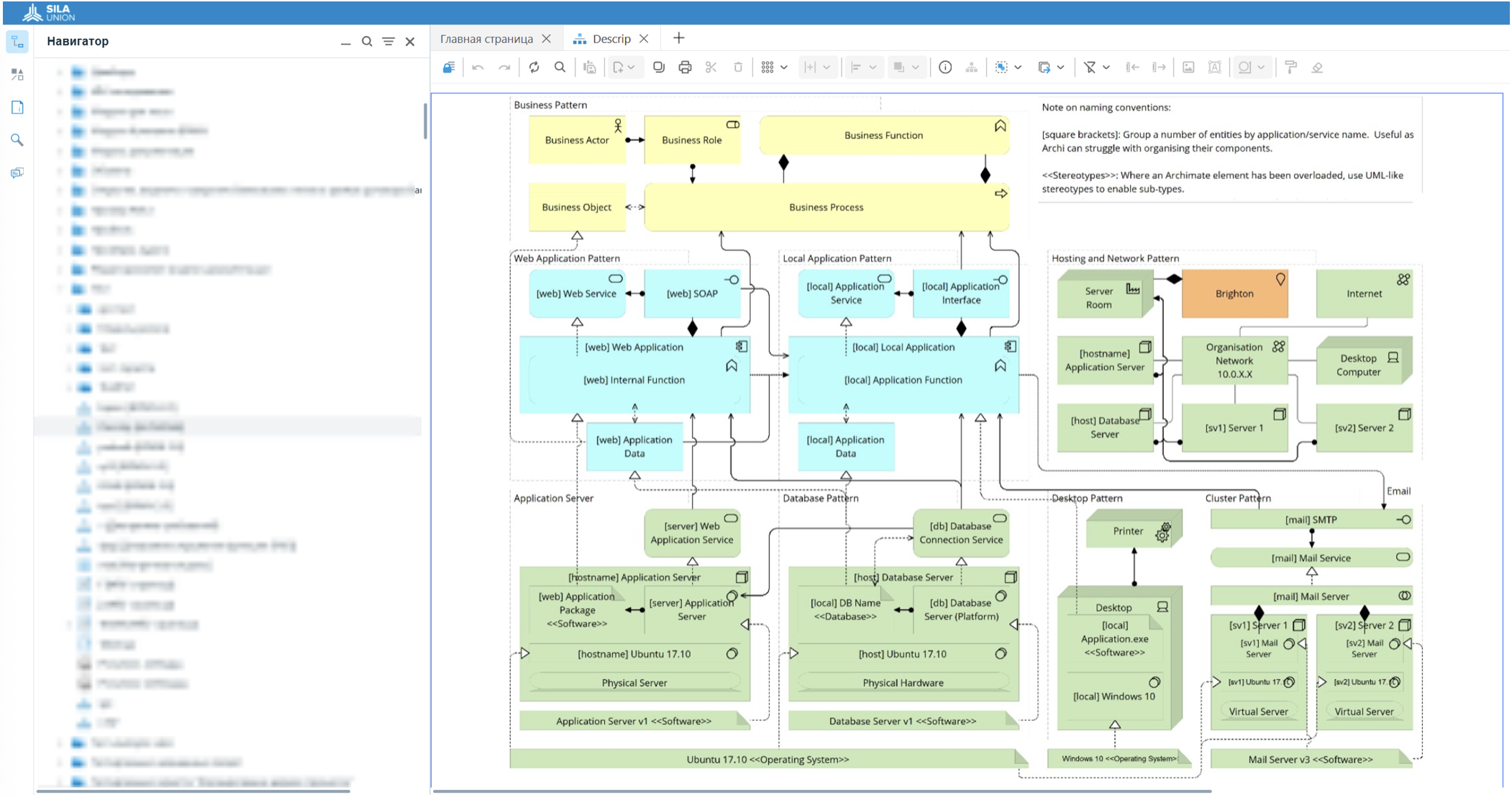Expand the selection mode dropdown
Image resolution: width=1512 pixels, height=797 pixels.
pos(1018,68)
